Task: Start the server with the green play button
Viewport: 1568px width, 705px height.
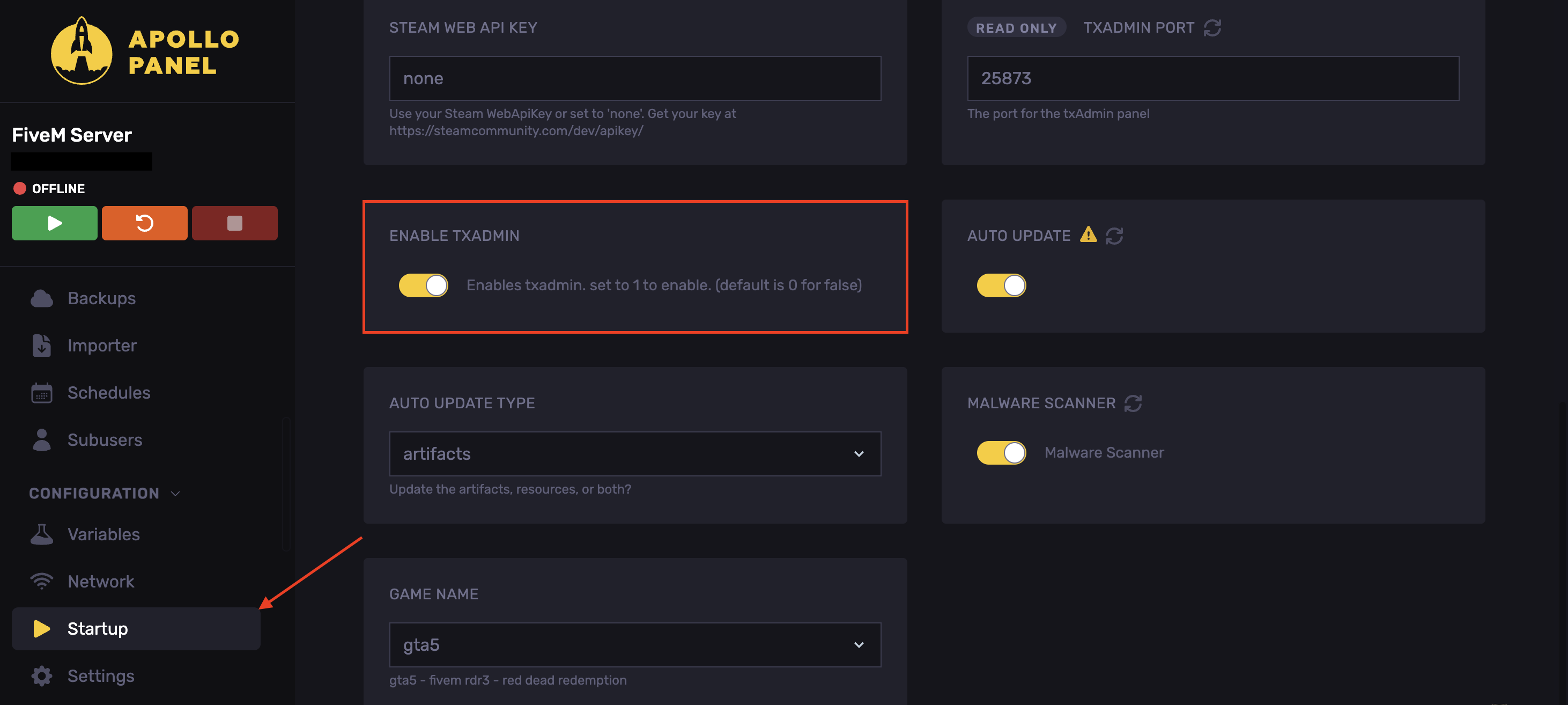Action: pos(54,223)
